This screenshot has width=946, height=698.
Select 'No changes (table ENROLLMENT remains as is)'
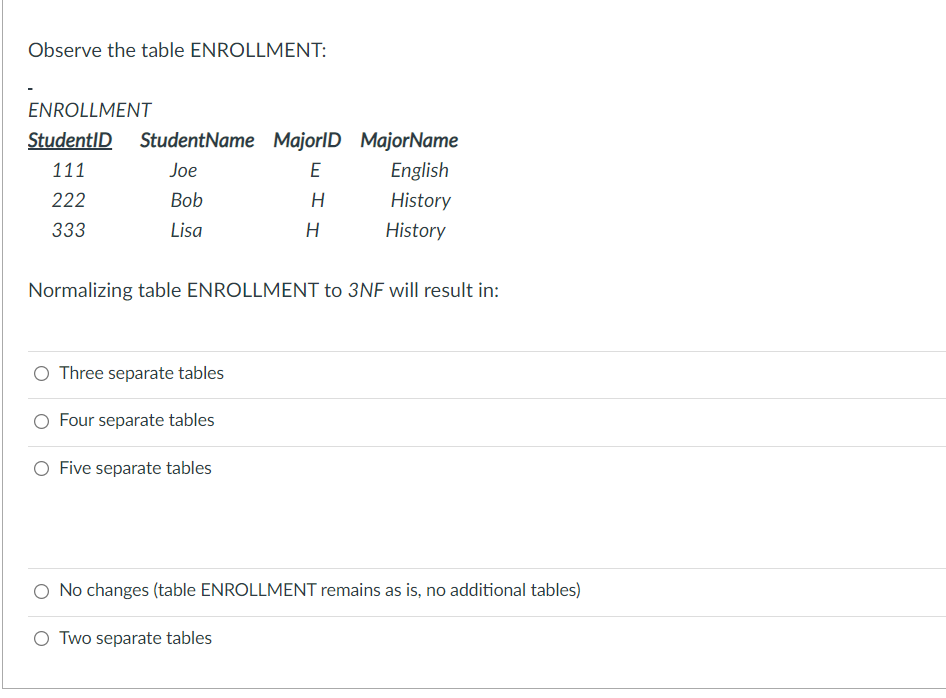point(41,591)
